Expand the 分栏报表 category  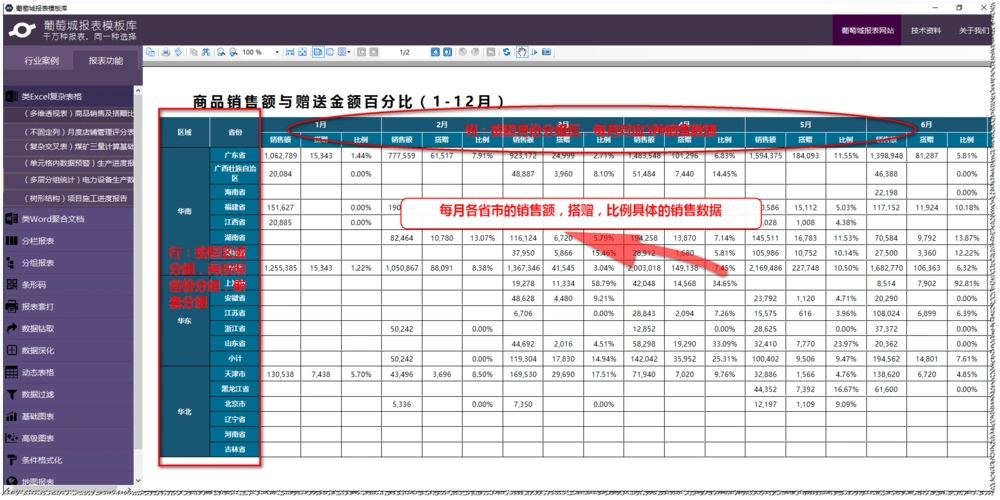[x=68, y=241]
